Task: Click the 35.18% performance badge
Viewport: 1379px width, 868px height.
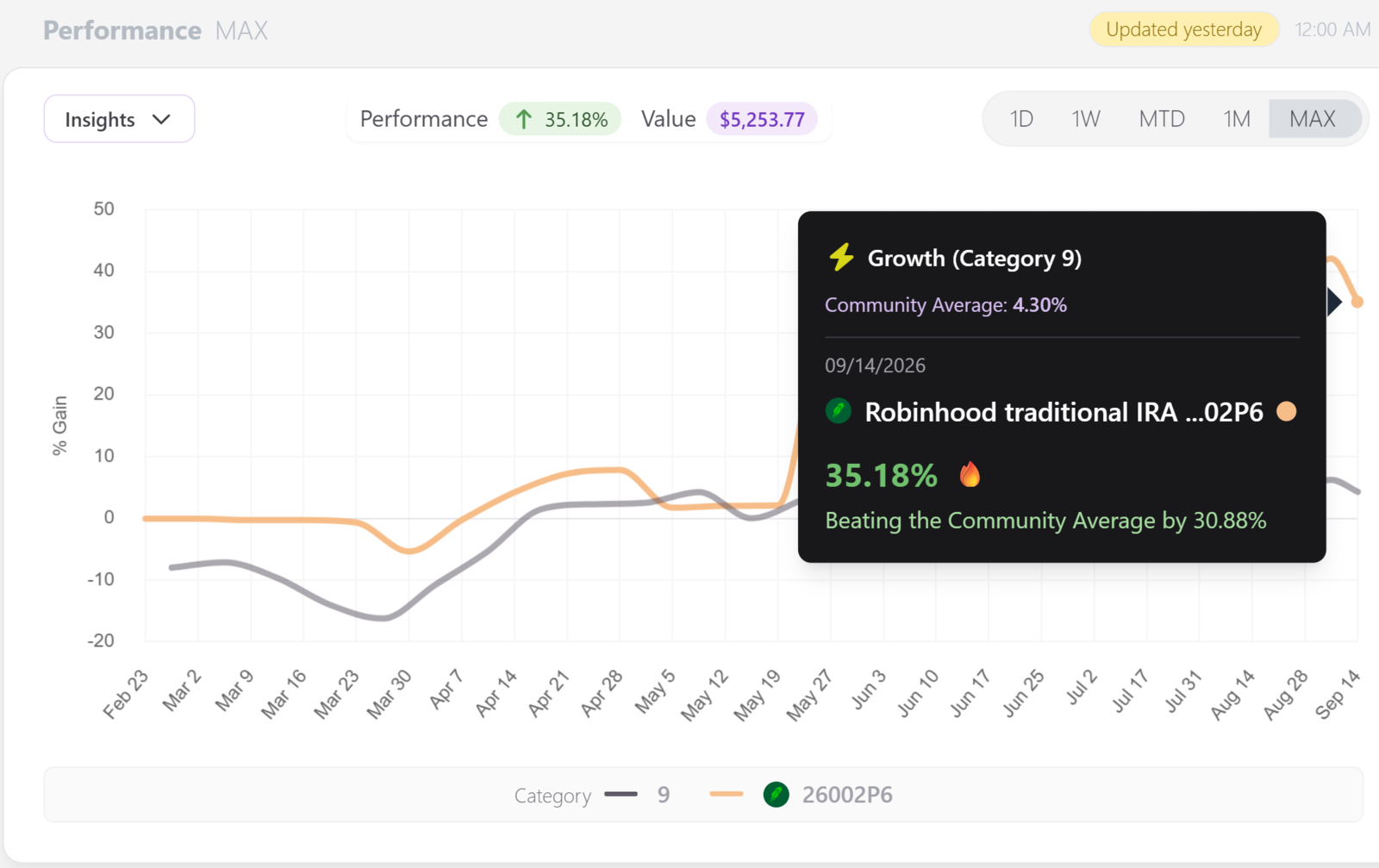Action: (560, 119)
